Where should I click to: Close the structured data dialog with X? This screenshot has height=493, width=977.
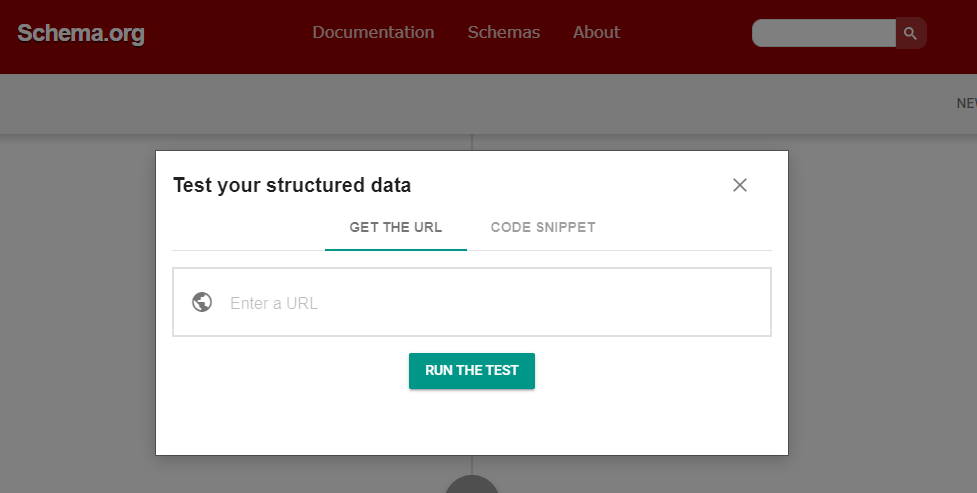[x=740, y=185]
